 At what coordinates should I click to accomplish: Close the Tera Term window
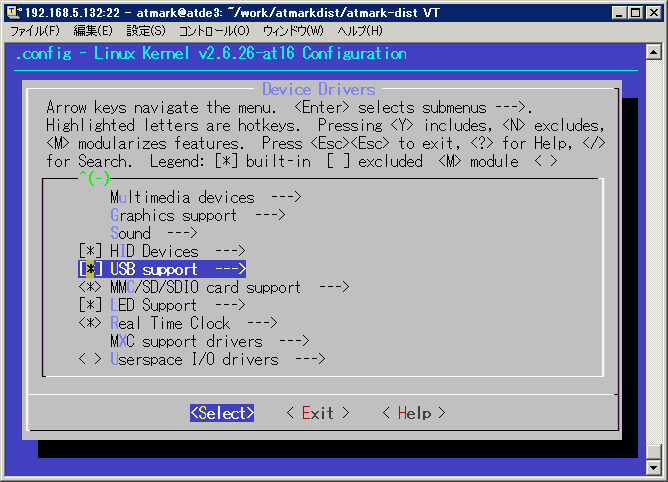tap(654, 13)
